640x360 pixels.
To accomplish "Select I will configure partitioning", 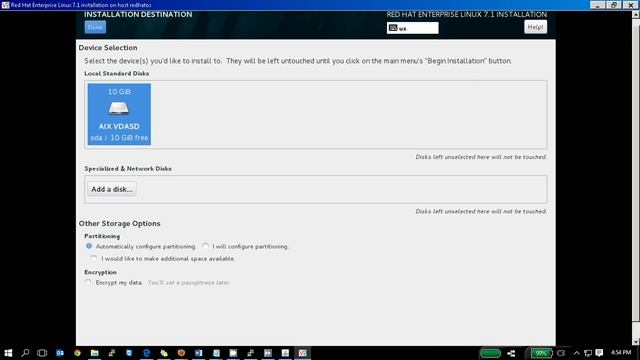I will click(206, 246).
